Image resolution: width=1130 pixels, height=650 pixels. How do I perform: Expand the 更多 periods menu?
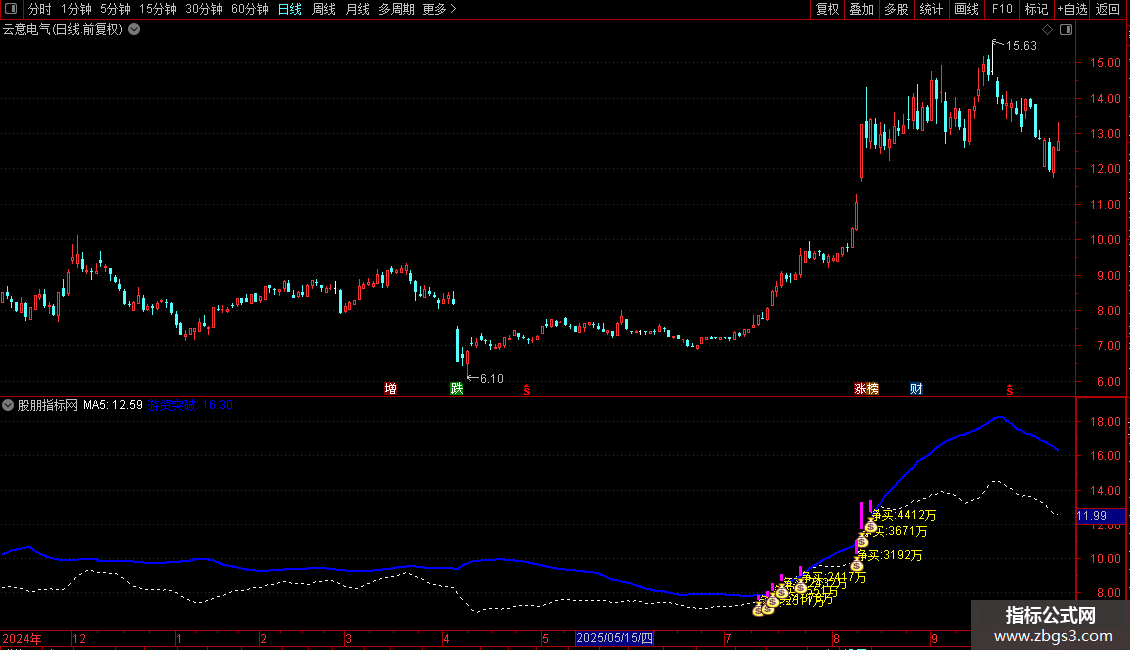(x=439, y=9)
